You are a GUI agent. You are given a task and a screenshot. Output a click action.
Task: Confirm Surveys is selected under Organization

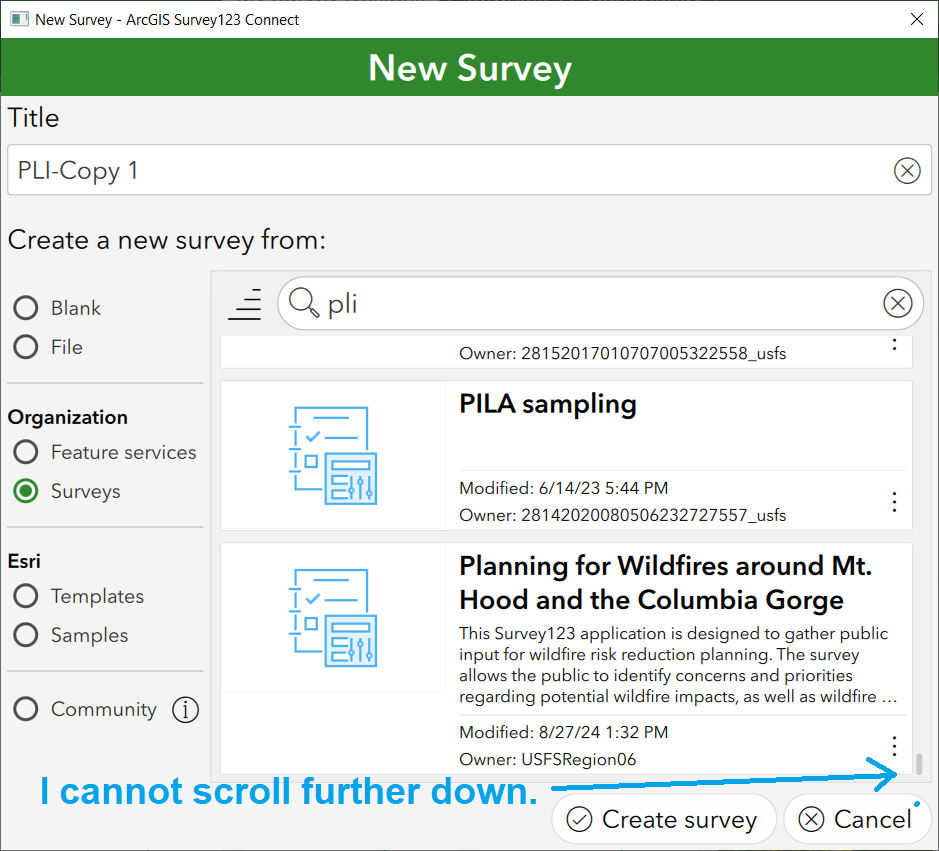[25, 491]
